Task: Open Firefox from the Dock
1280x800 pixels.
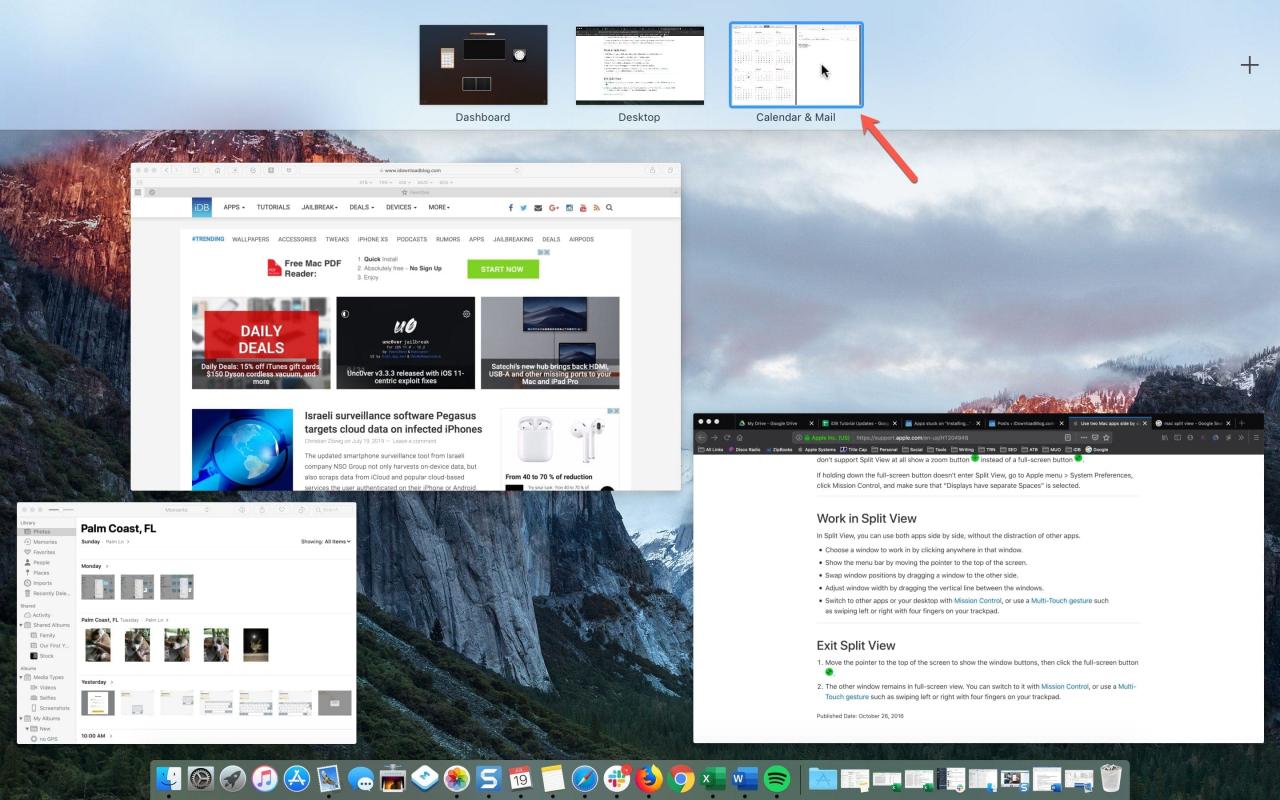Action: pos(649,779)
